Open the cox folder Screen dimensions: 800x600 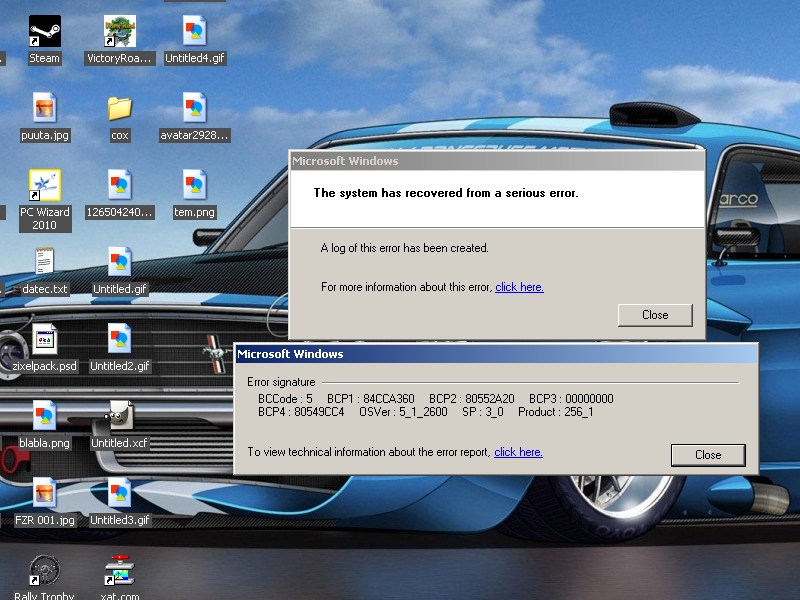pos(119,109)
